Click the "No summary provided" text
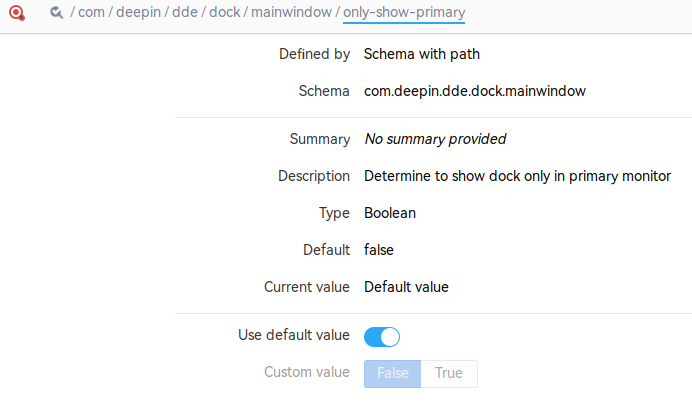Screen dimensions: 692x420 [x=435, y=139]
